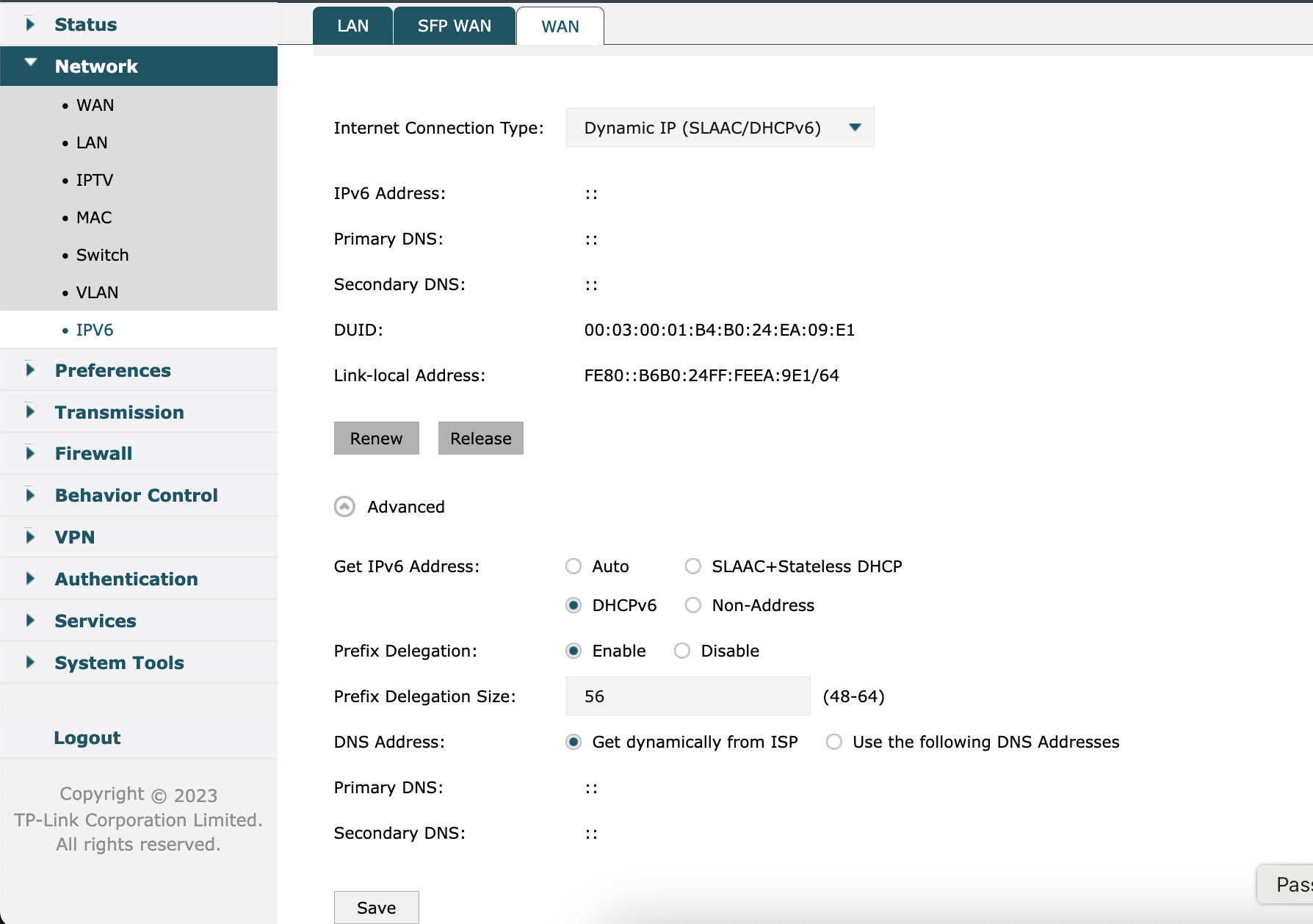
Task: Expand the Status sidebar section
Action: point(85,24)
